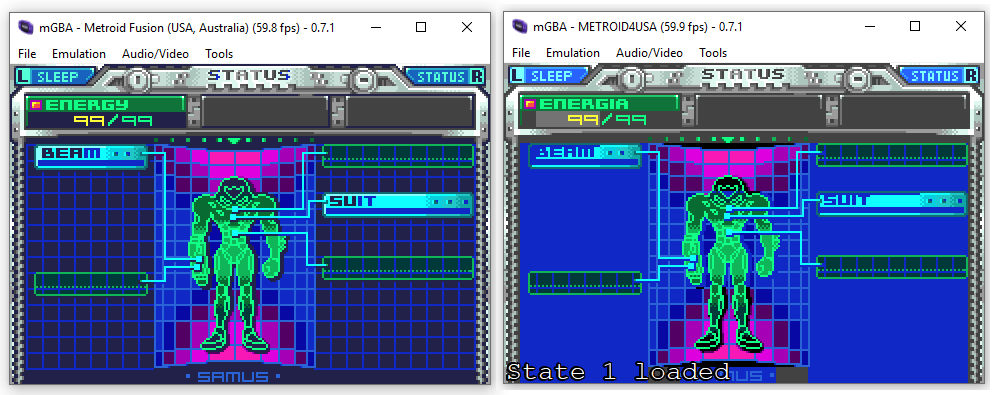
Task: Close the METROID4USA window
Action: 961,27
